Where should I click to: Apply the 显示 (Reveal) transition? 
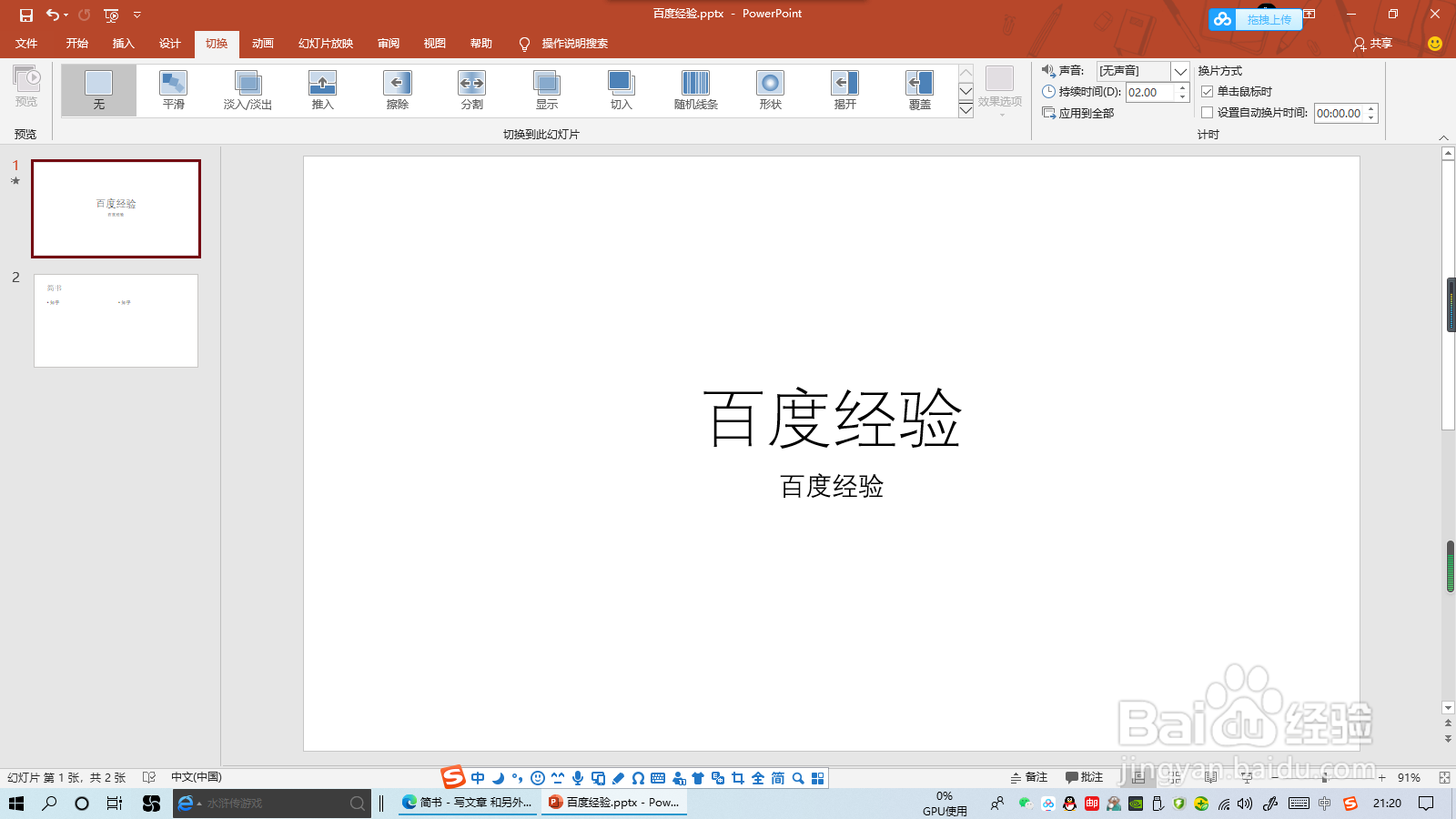click(x=546, y=90)
